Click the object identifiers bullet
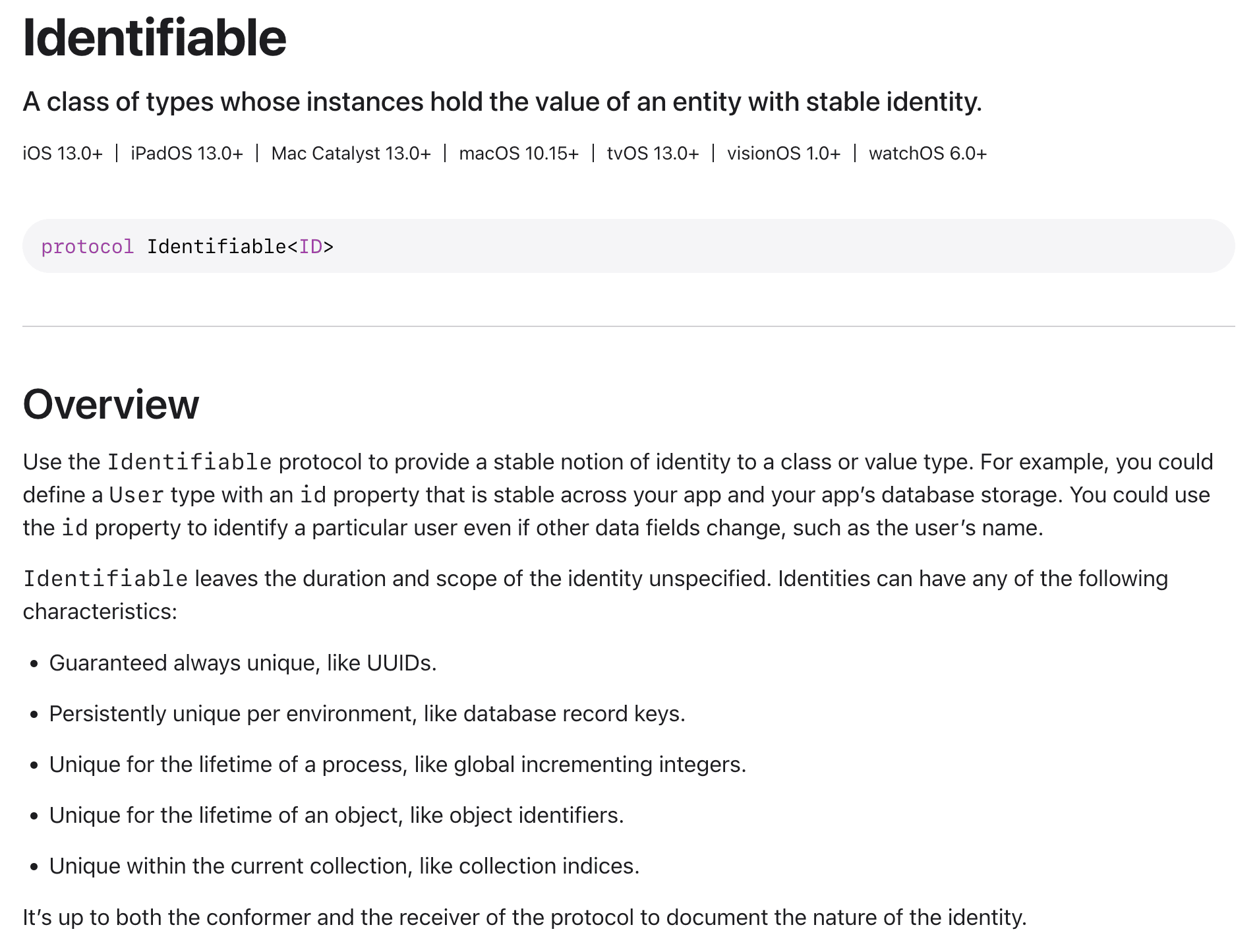The height and width of the screenshot is (952, 1259). (x=336, y=816)
